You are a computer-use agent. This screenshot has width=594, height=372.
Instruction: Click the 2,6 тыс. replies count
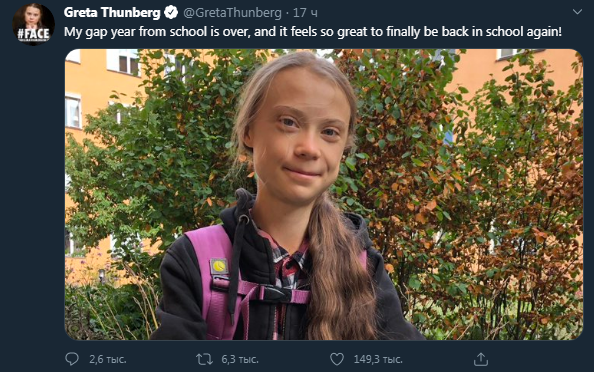tap(108, 359)
